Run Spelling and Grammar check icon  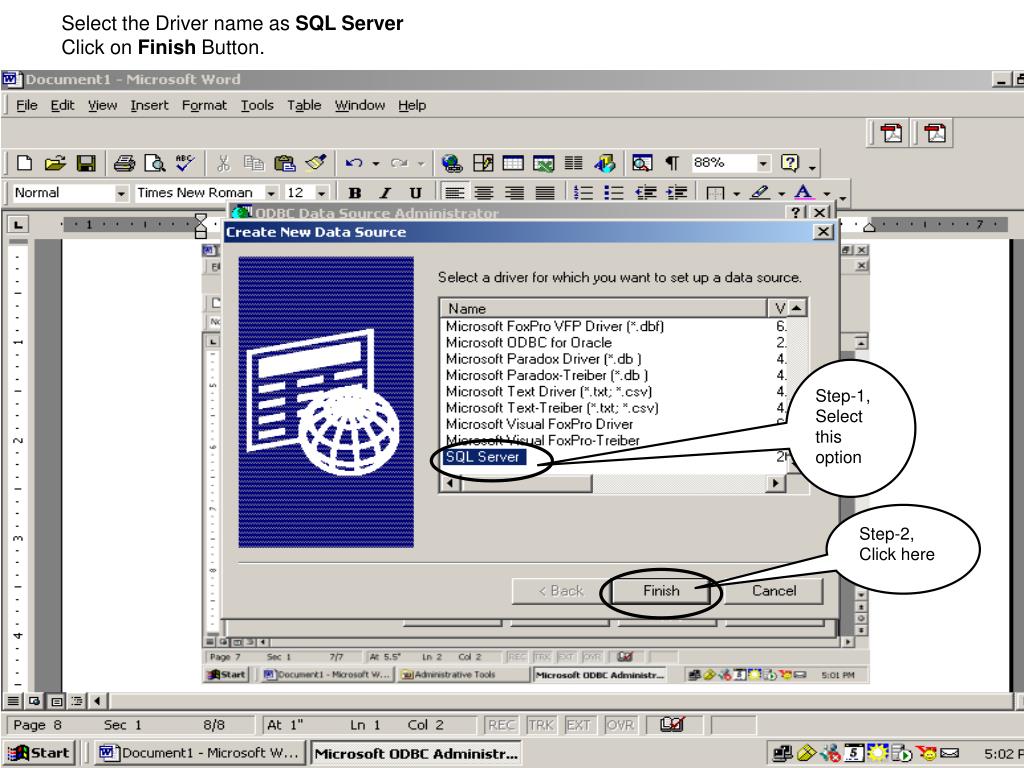(x=185, y=163)
